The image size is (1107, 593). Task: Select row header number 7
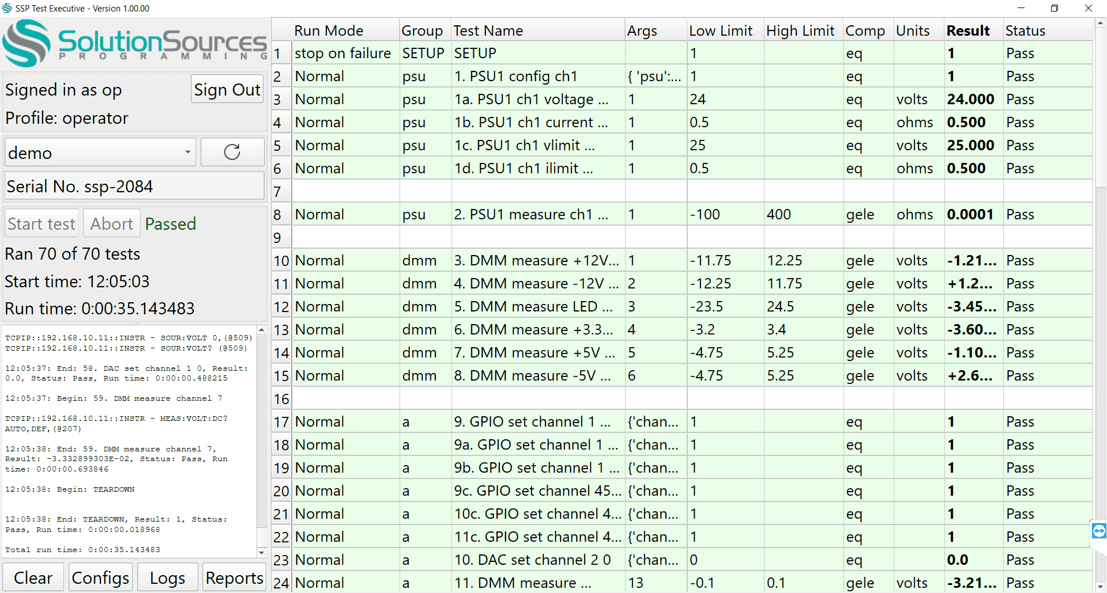pyautogui.click(x=282, y=191)
